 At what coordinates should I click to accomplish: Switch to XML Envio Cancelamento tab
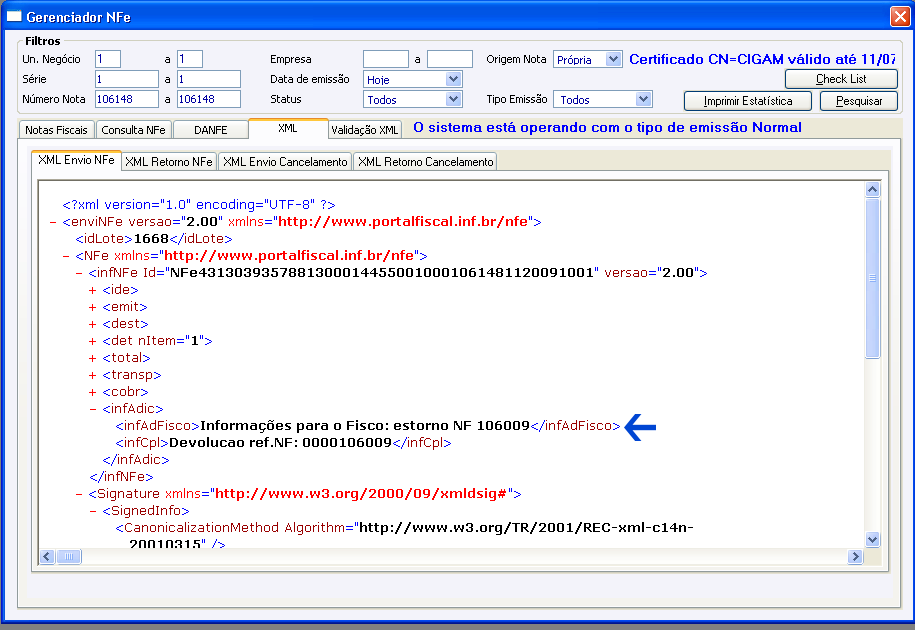pyautogui.click(x=285, y=162)
